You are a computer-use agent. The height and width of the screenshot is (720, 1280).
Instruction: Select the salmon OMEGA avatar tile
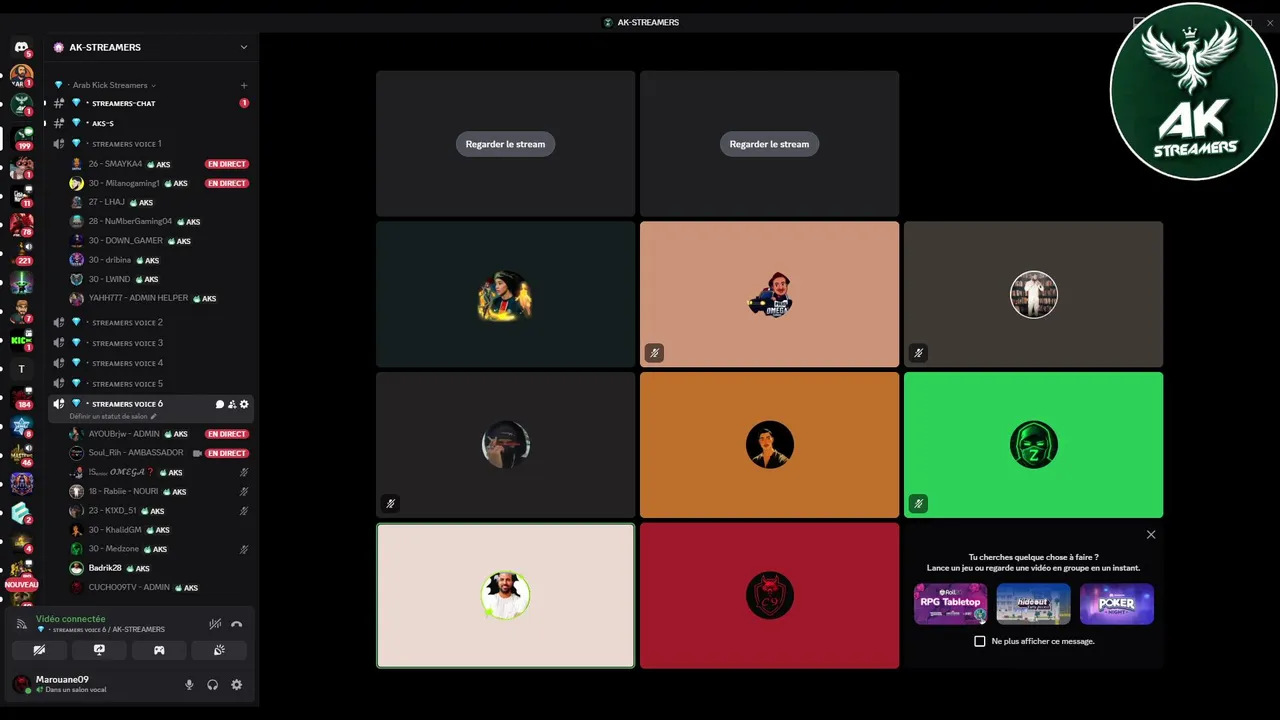(x=769, y=294)
